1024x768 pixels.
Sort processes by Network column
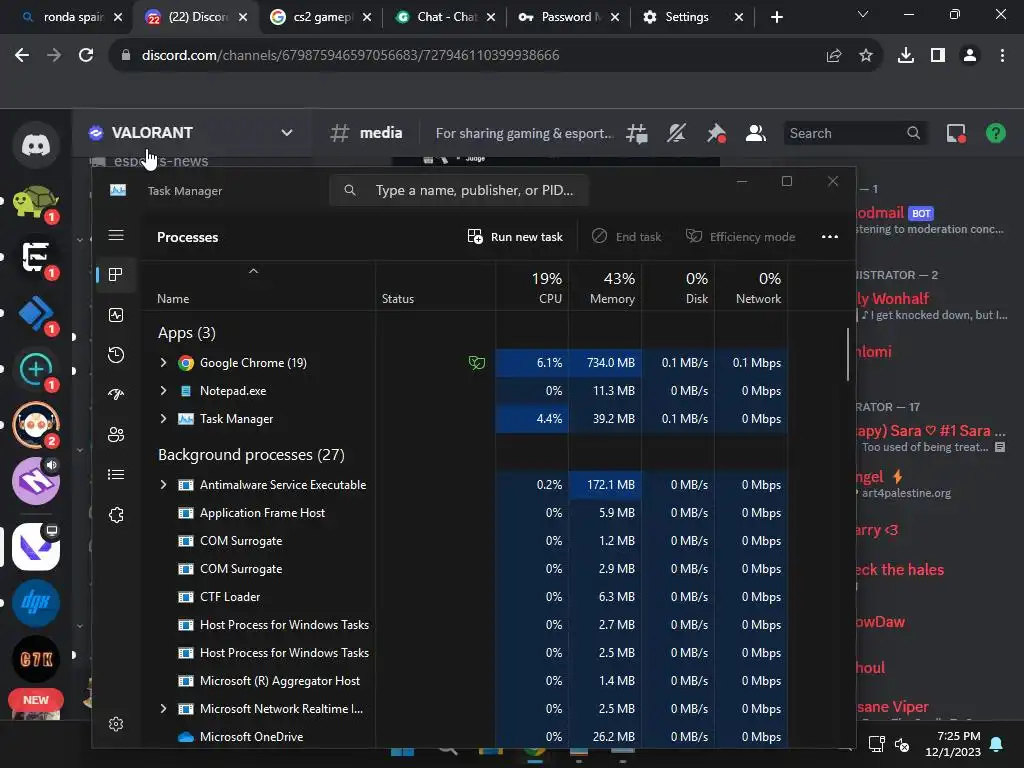point(751,287)
